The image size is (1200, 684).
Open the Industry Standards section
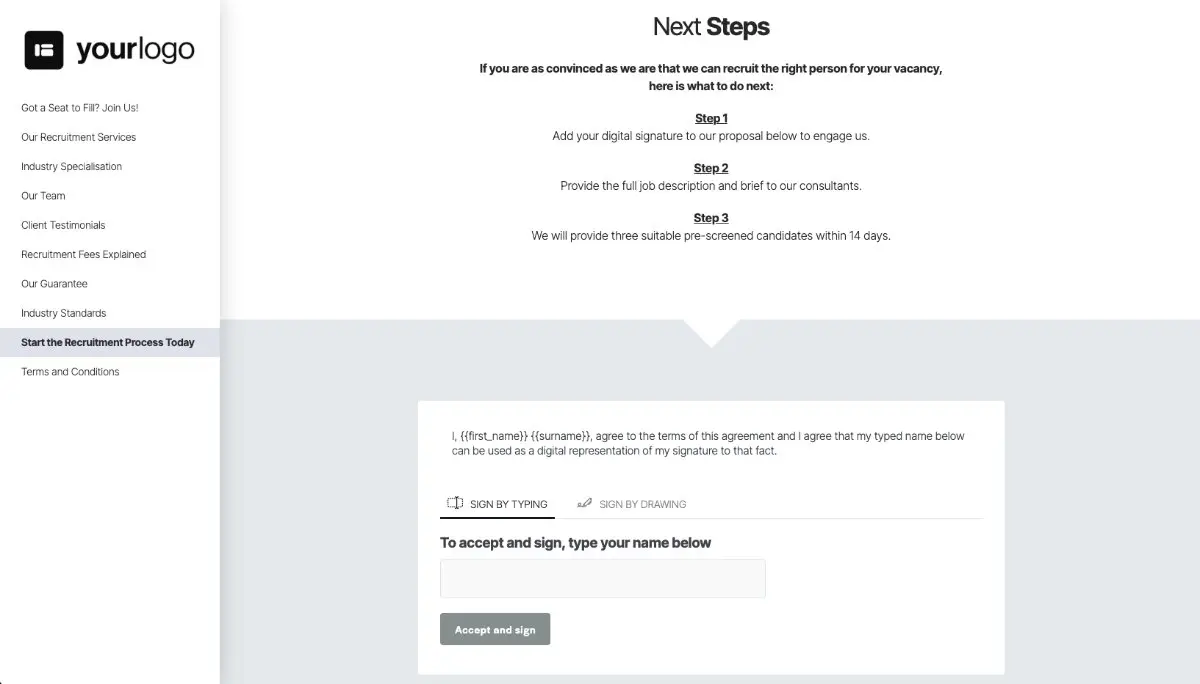click(x=63, y=312)
